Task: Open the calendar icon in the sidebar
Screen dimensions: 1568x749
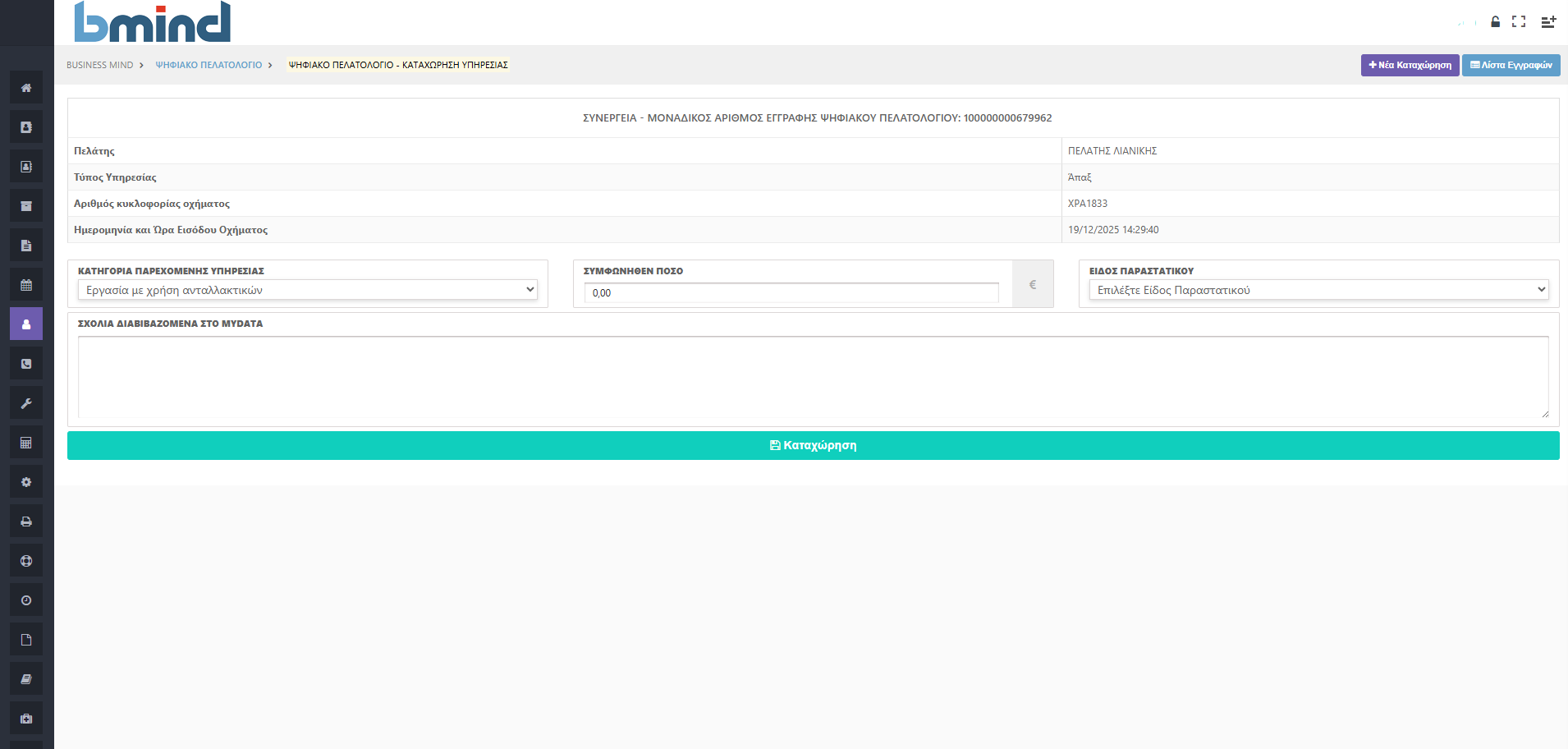Action: tap(26, 285)
